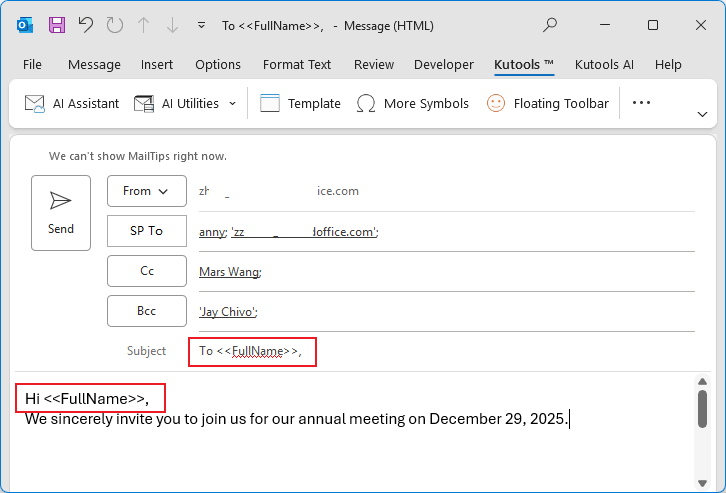Switch to the Format Text tab
The width and height of the screenshot is (726, 493).
[x=296, y=64]
